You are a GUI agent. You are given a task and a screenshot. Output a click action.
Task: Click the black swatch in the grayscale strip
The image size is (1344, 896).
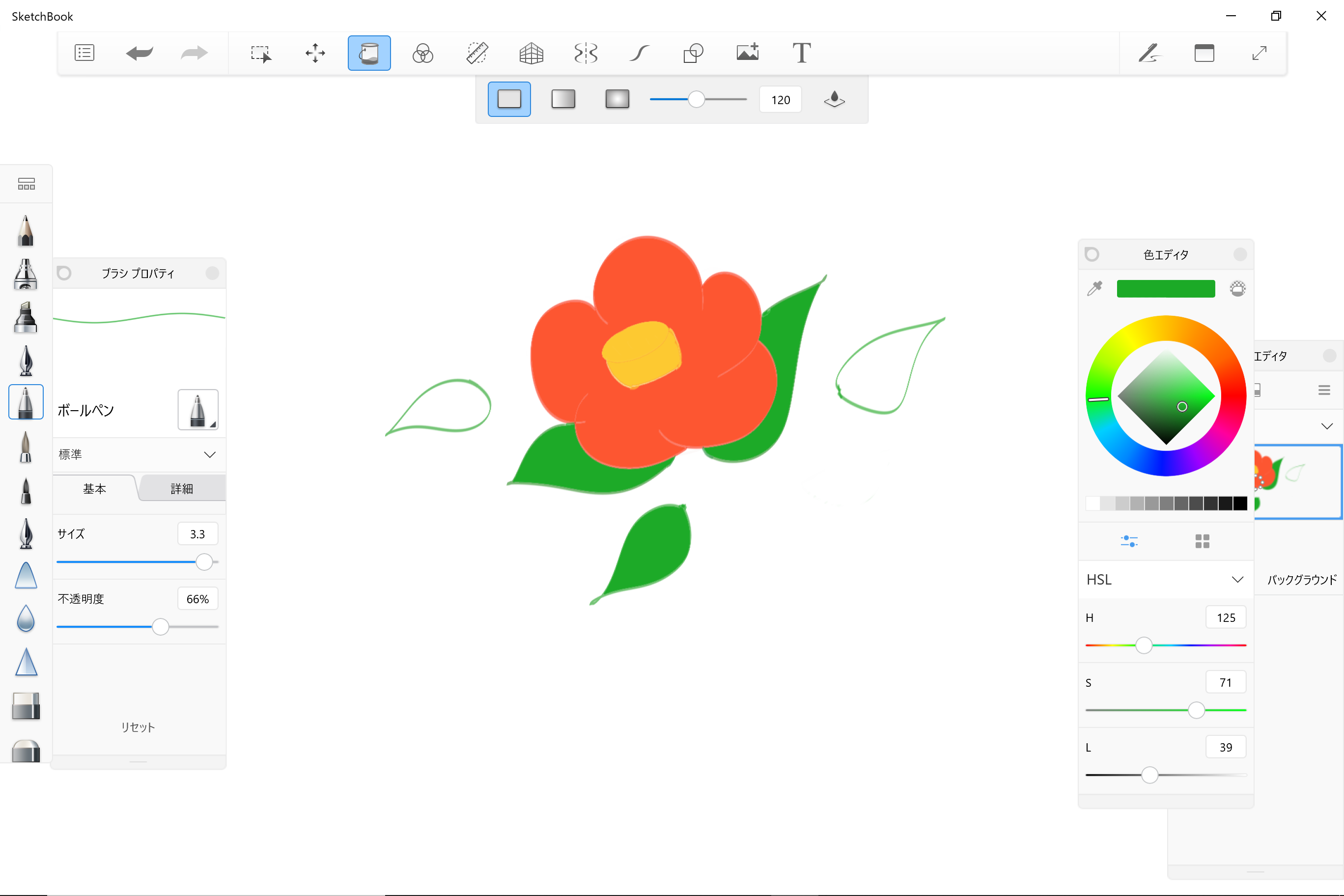1240,504
